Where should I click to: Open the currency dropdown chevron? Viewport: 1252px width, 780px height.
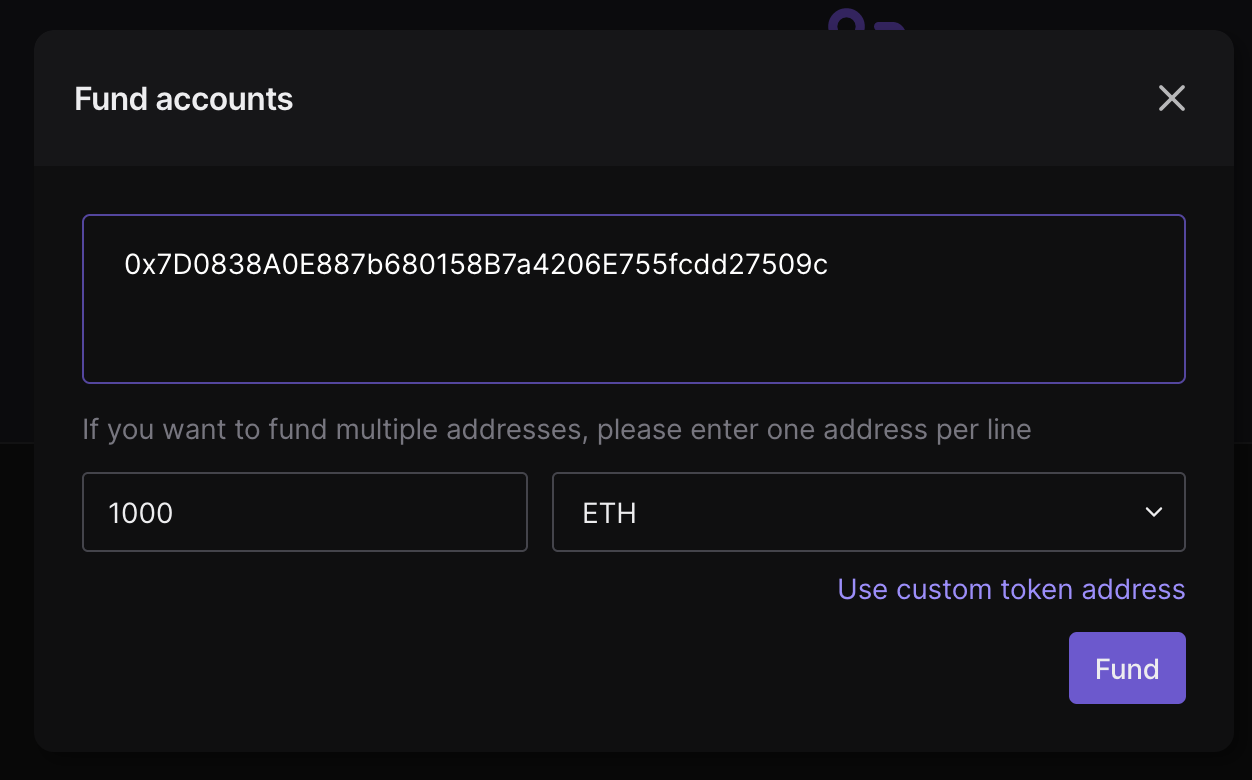[x=1154, y=512]
